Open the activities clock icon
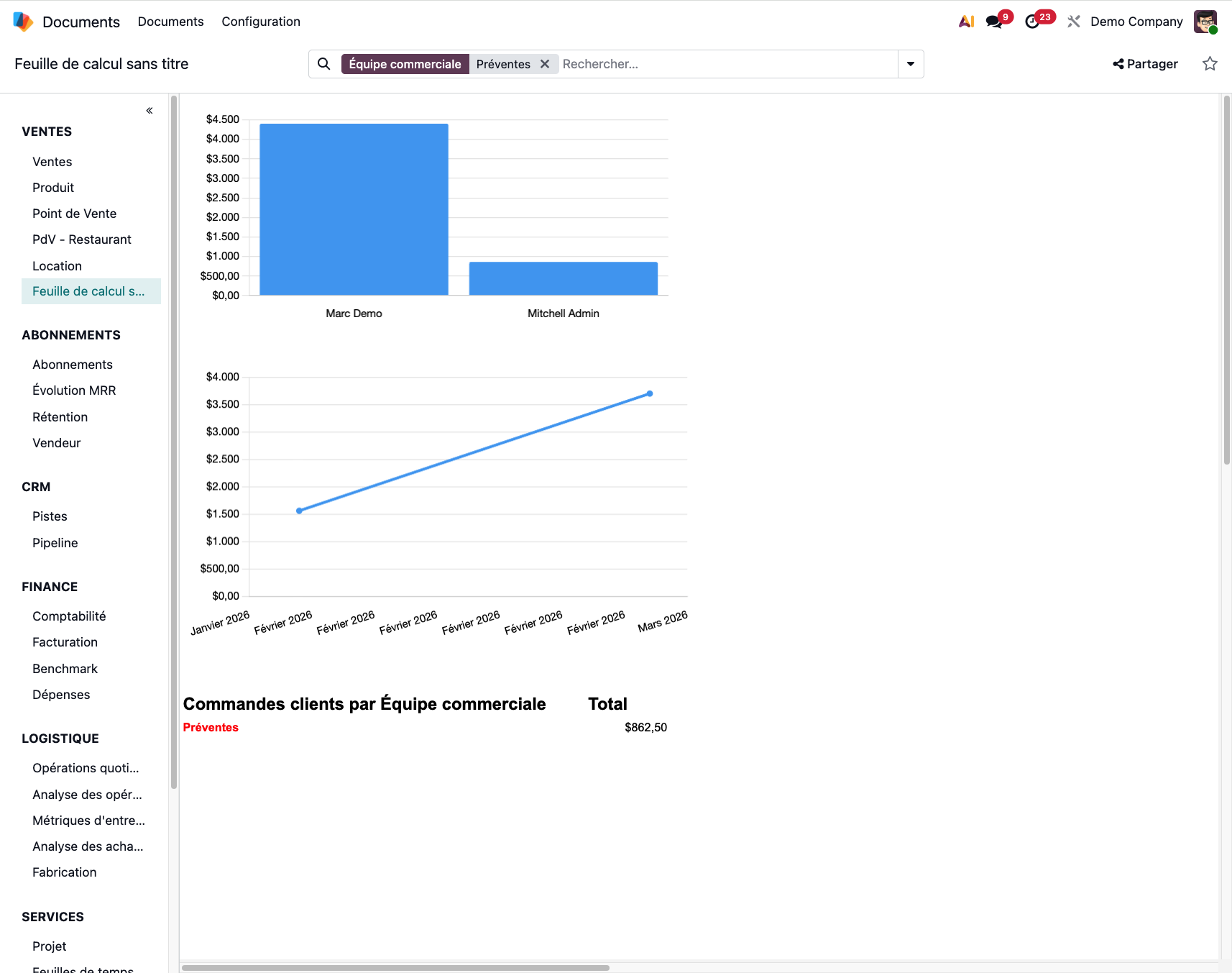 1032,22
